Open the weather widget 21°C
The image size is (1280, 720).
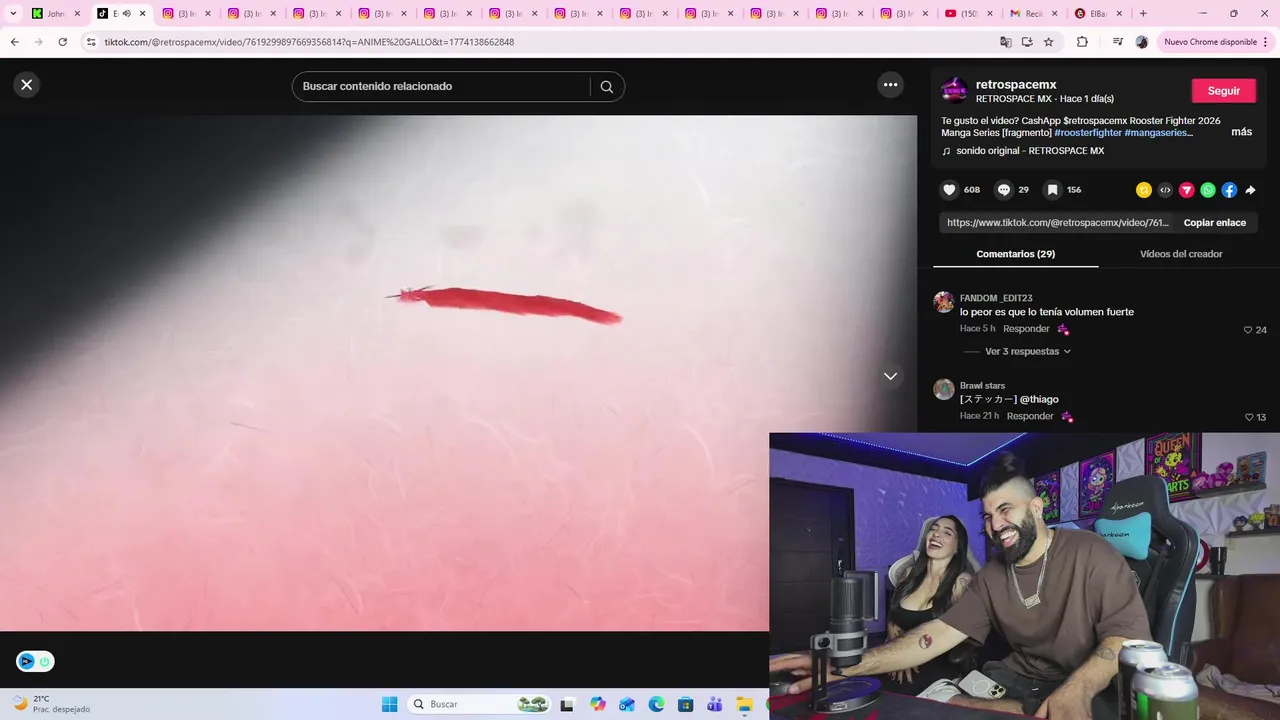[x=50, y=704]
